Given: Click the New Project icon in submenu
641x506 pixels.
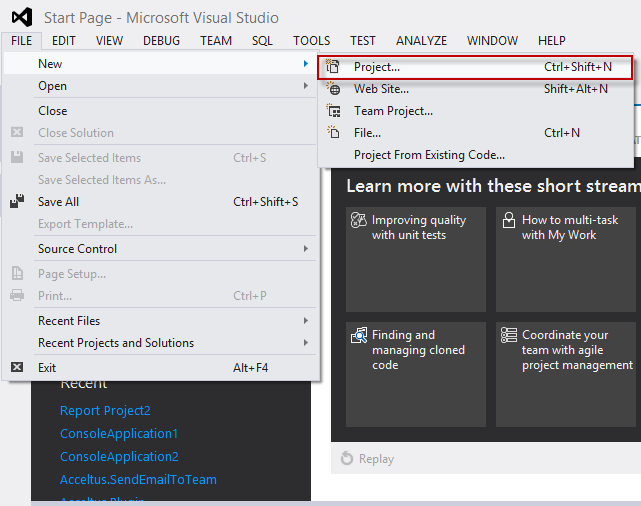Looking at the screenshot, I should 334,67.
